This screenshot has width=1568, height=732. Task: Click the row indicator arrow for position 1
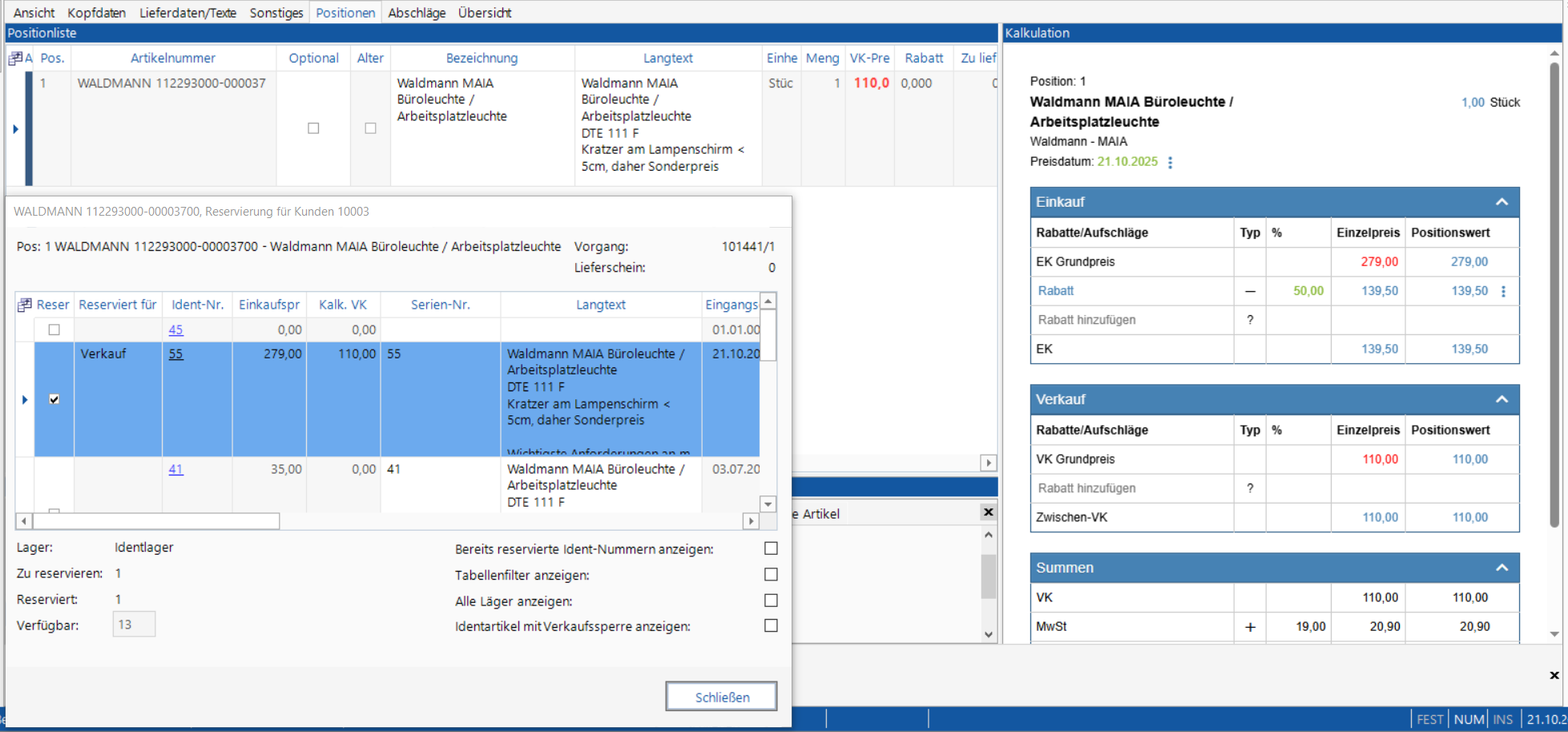16,128
